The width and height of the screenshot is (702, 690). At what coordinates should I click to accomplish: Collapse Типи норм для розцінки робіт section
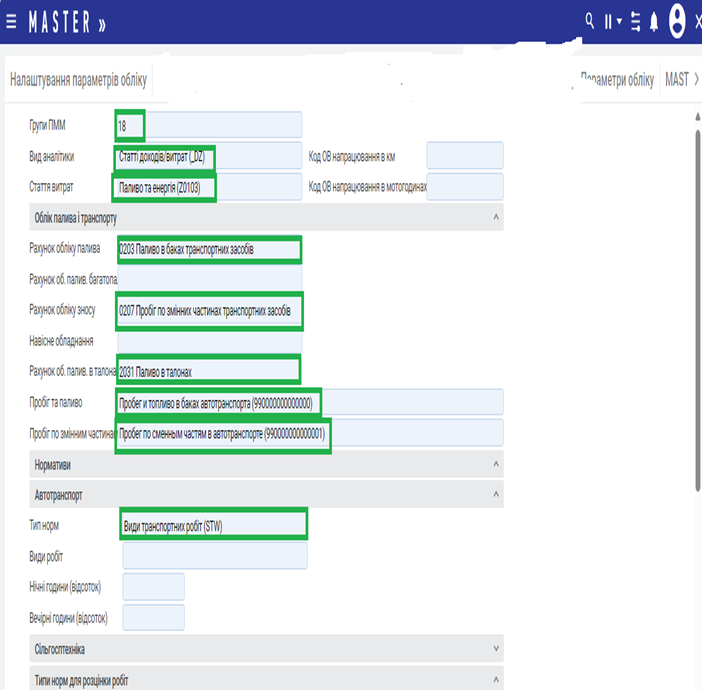(496, 680)
